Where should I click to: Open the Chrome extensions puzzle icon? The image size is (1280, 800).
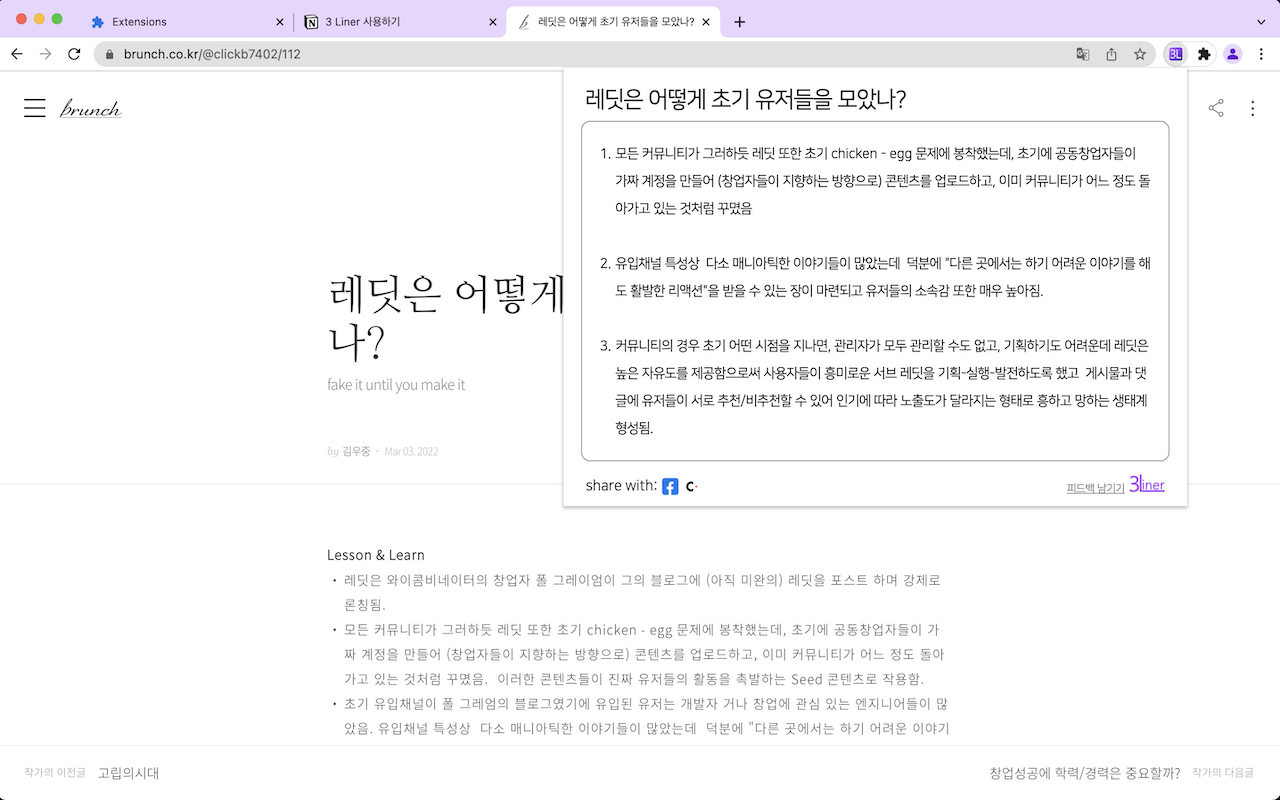tap(1203, 54)
